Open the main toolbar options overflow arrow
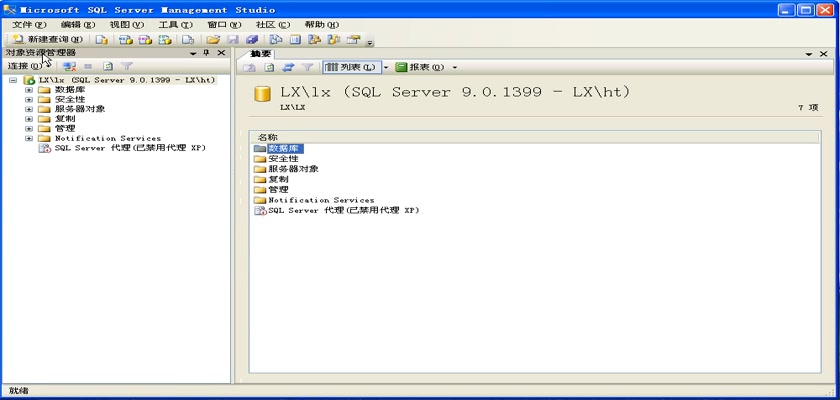Viewport: 840px width, 400px height. click(x=370, y=41)
